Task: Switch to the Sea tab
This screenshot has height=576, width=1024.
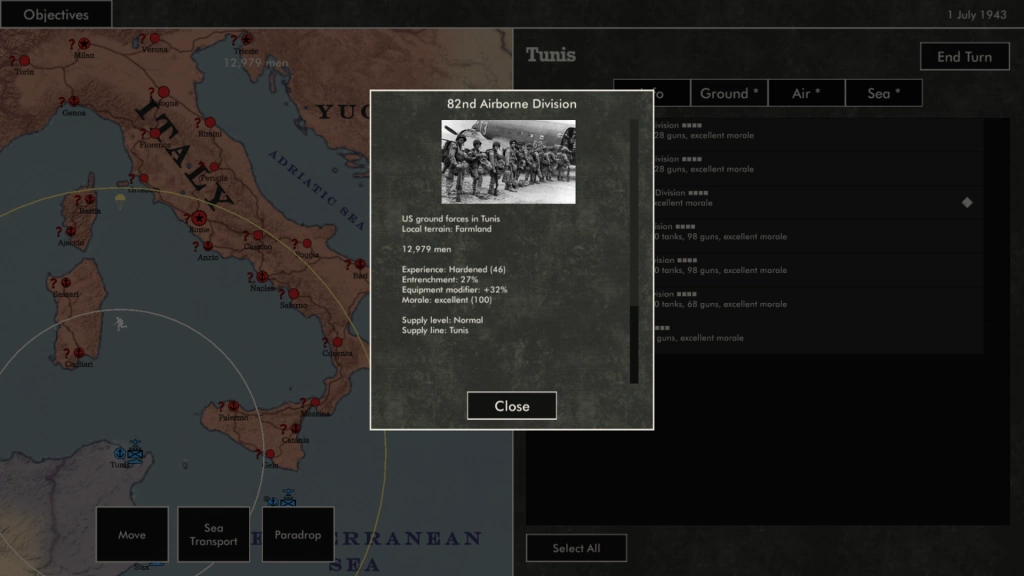Action: 883,93
